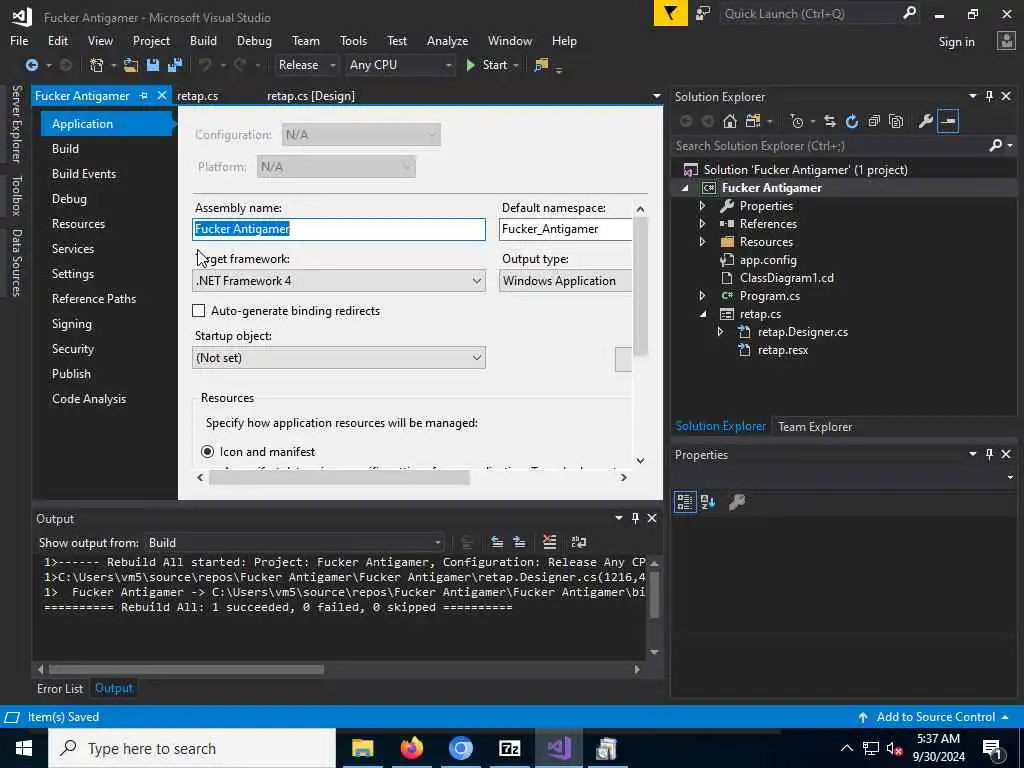Open the Show output from dropdown
Viewport: 1024px width, 768px height.
294,543
